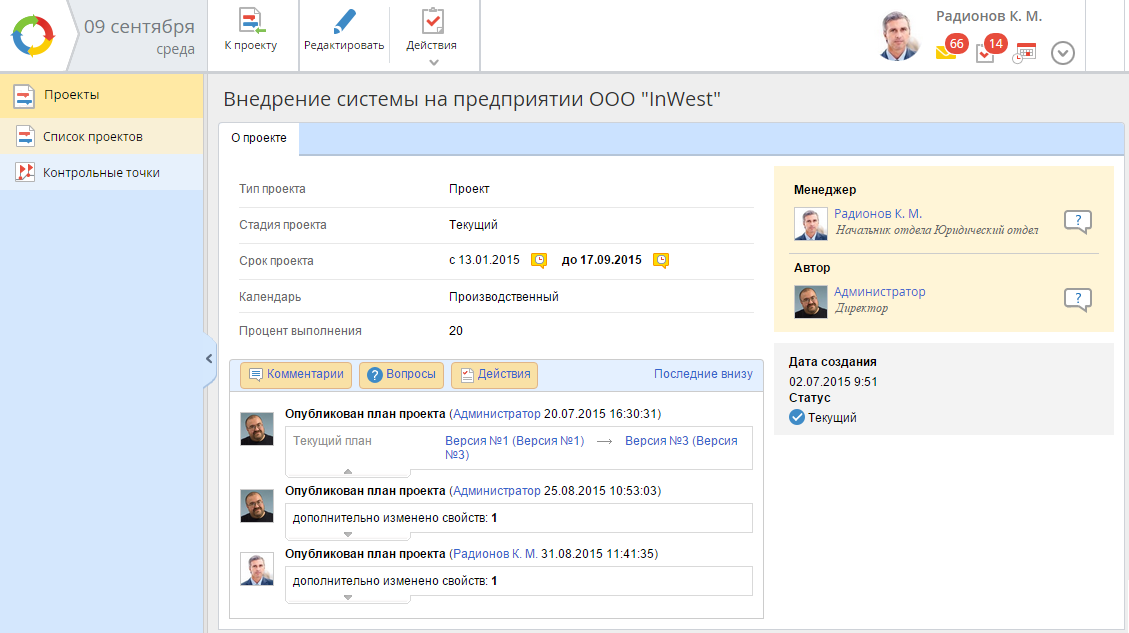Open Контрольные точки in sidebar
This screenshot has height=633, width=1129.
pos(100,172)
